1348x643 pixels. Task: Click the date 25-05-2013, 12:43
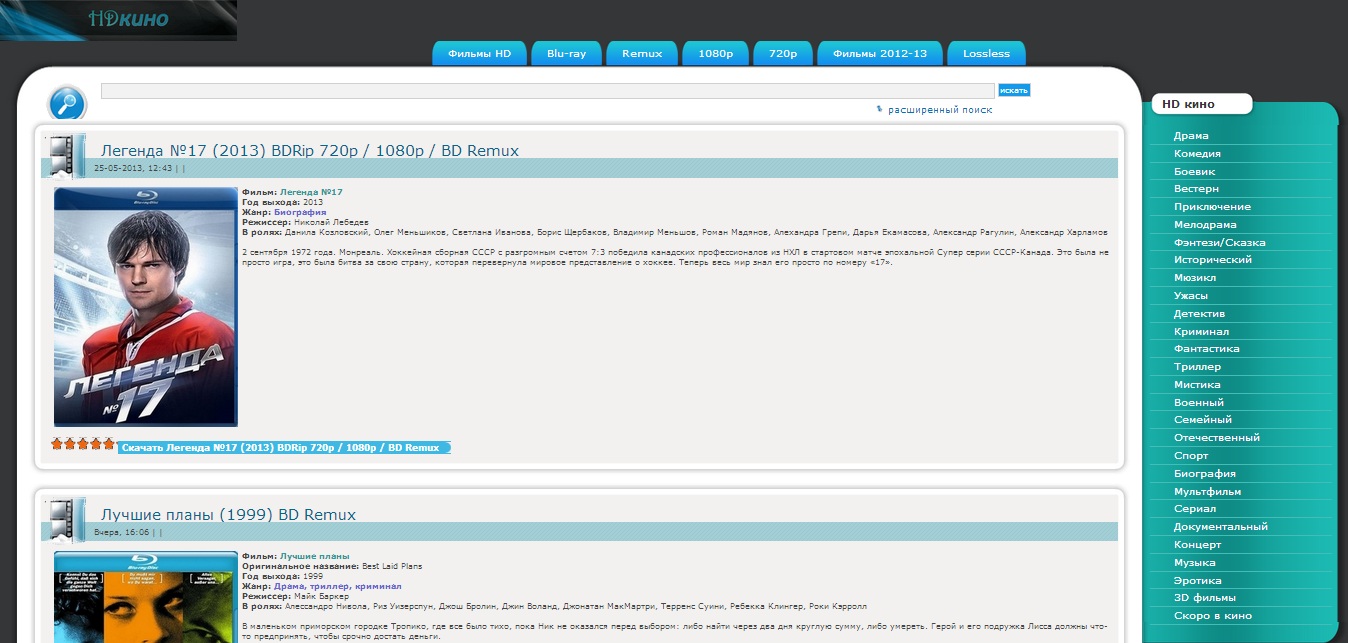tap(133, 168)
